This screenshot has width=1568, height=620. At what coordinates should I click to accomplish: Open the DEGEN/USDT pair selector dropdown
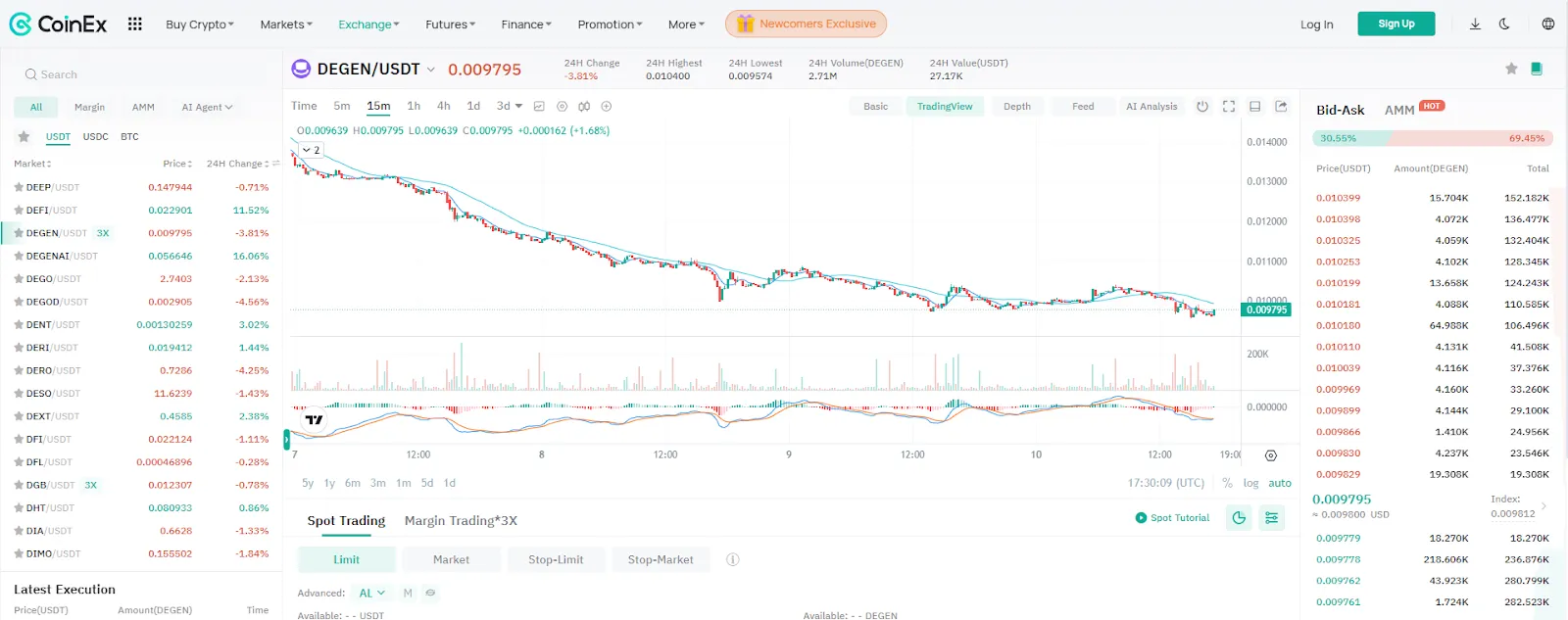tap(430, 70)
